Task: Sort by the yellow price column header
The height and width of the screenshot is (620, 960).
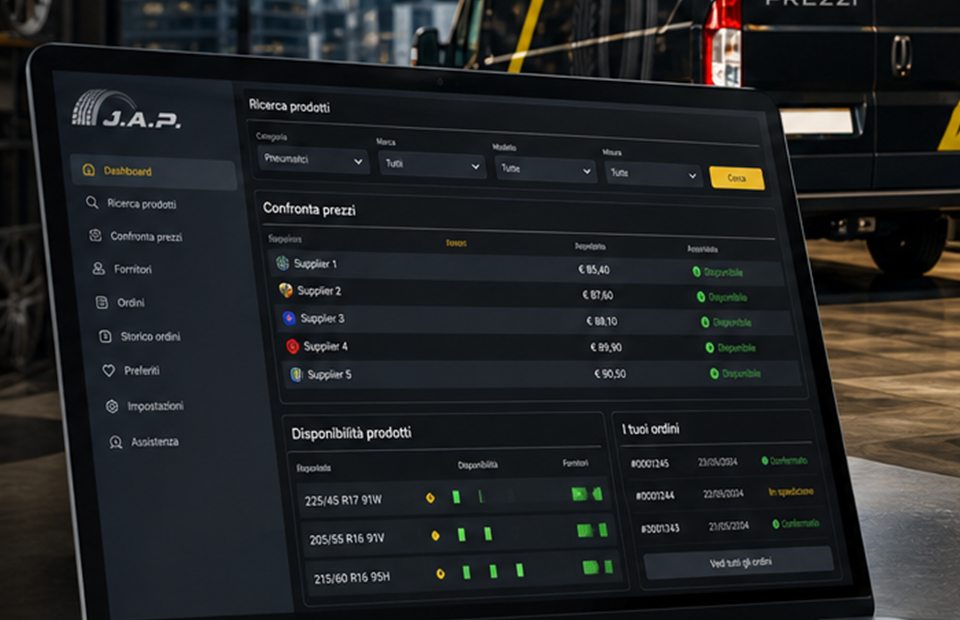Action: (x=456, y=243)
